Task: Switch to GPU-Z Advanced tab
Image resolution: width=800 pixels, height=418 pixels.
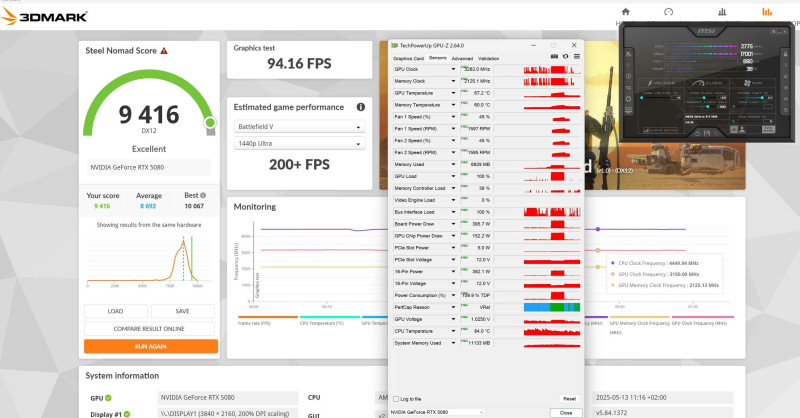Action: pyautogui.click(x=462, y=59)
